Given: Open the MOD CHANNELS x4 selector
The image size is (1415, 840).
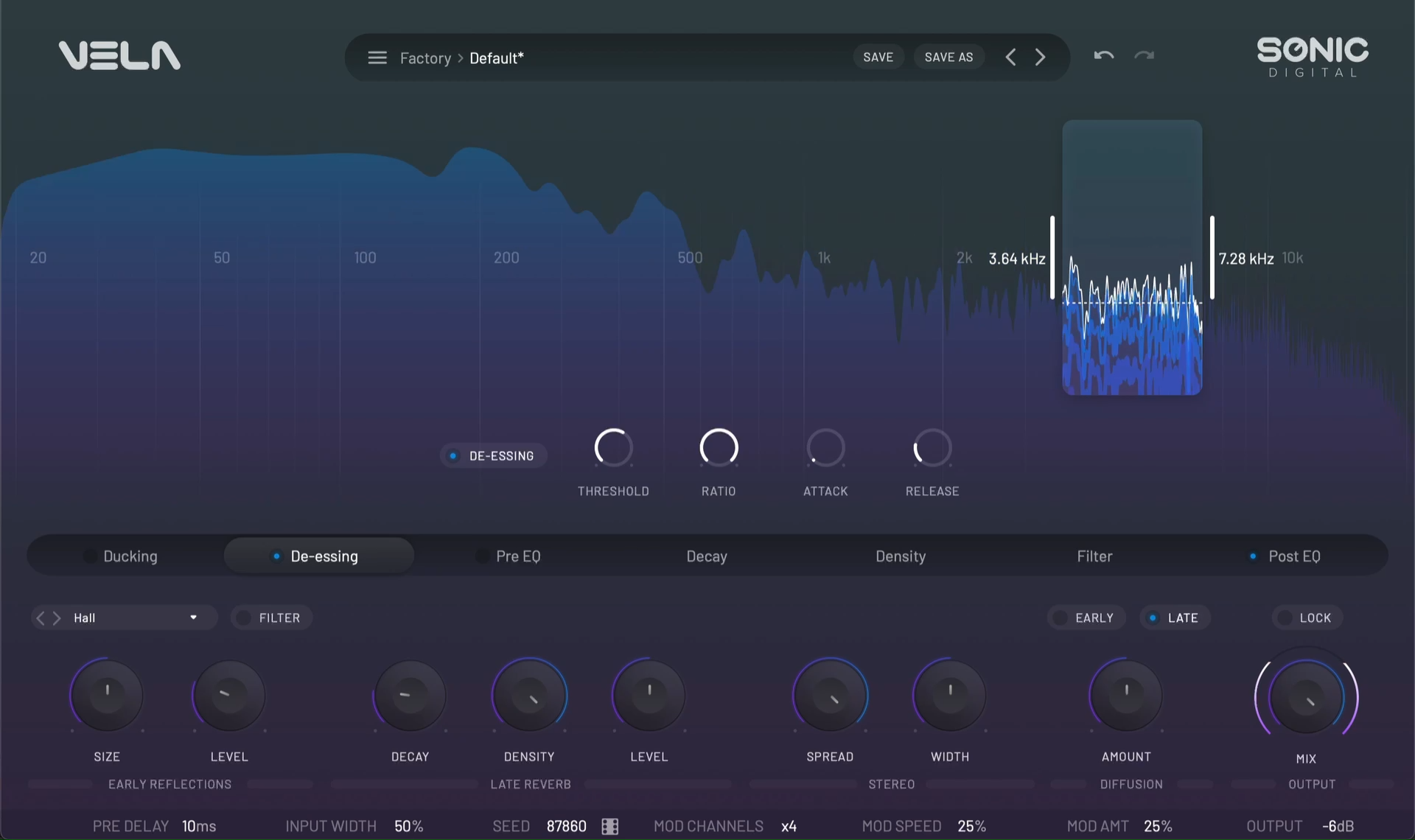Looking at the screenshot, I should point(789,826).
